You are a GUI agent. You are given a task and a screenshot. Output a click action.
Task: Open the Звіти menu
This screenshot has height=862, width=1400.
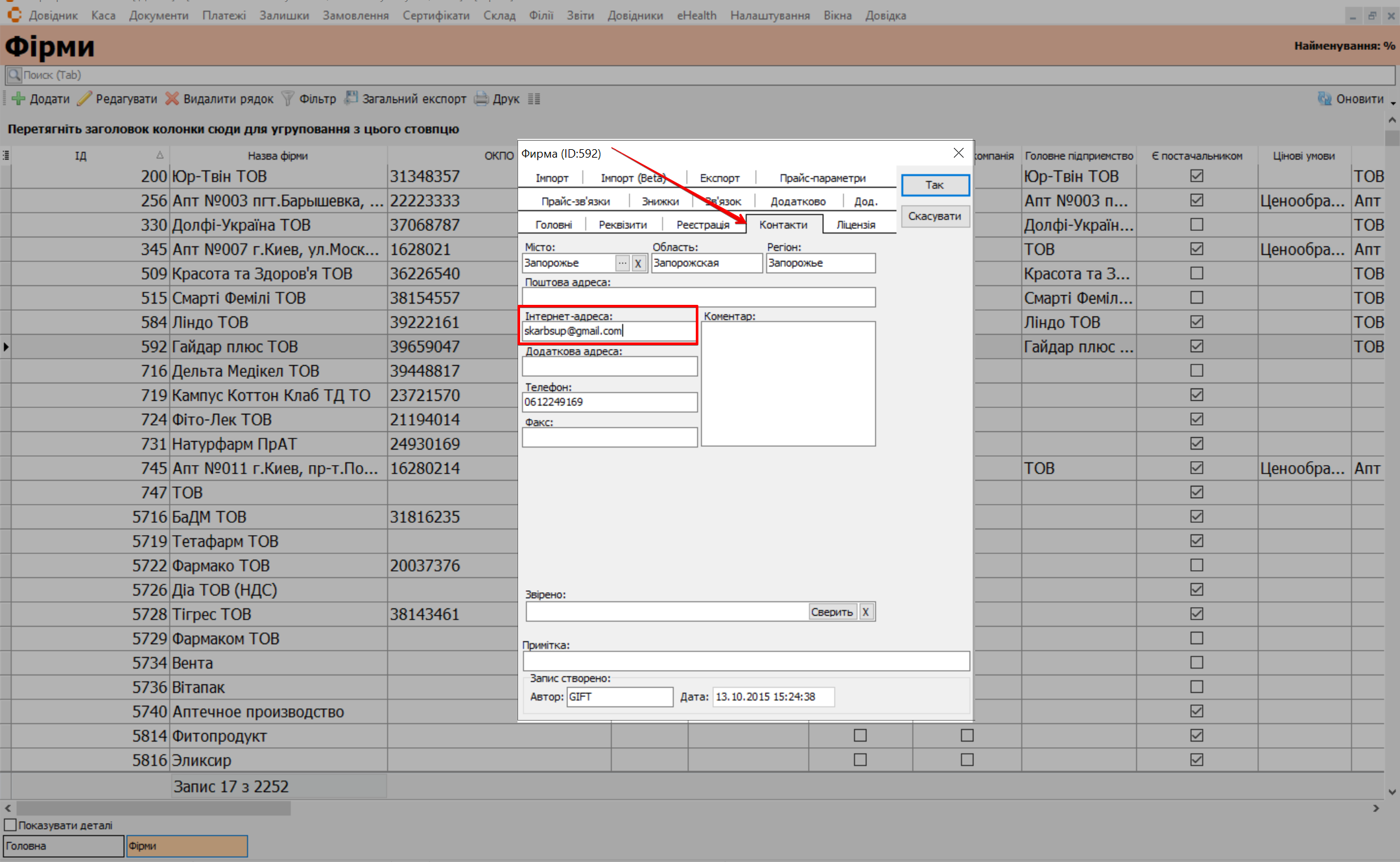click(580, 15)
